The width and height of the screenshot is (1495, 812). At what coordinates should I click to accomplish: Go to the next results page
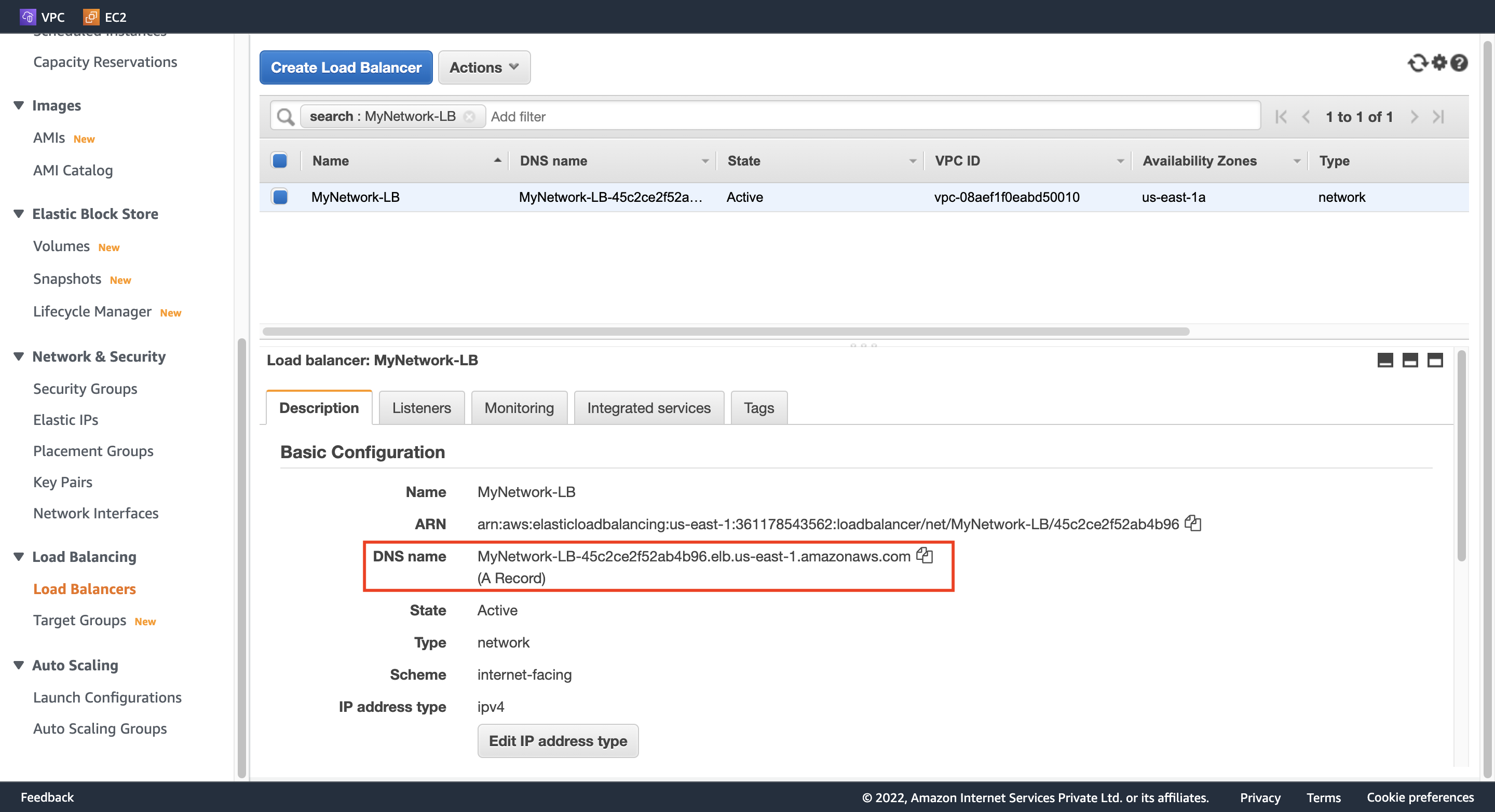(x=1415, y=117)
